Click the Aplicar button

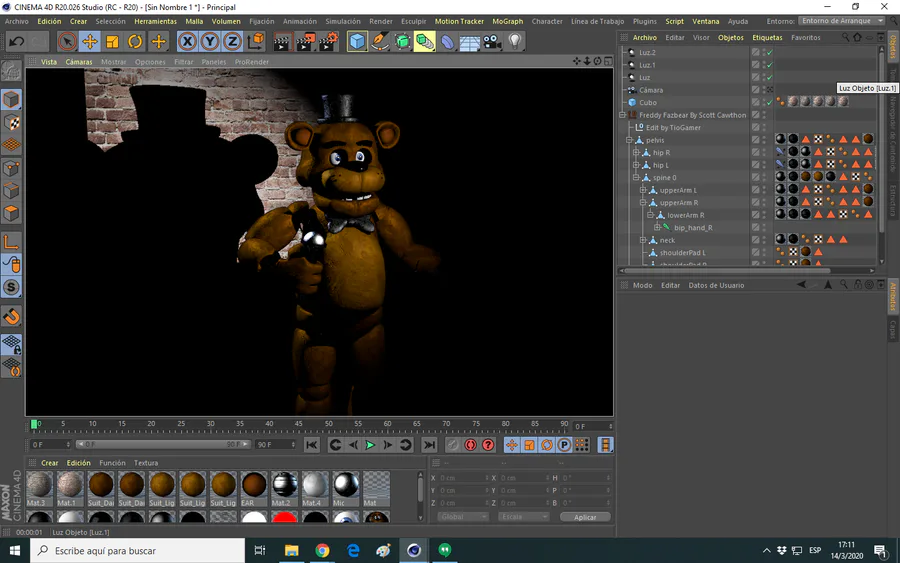(x=585, y=517)
